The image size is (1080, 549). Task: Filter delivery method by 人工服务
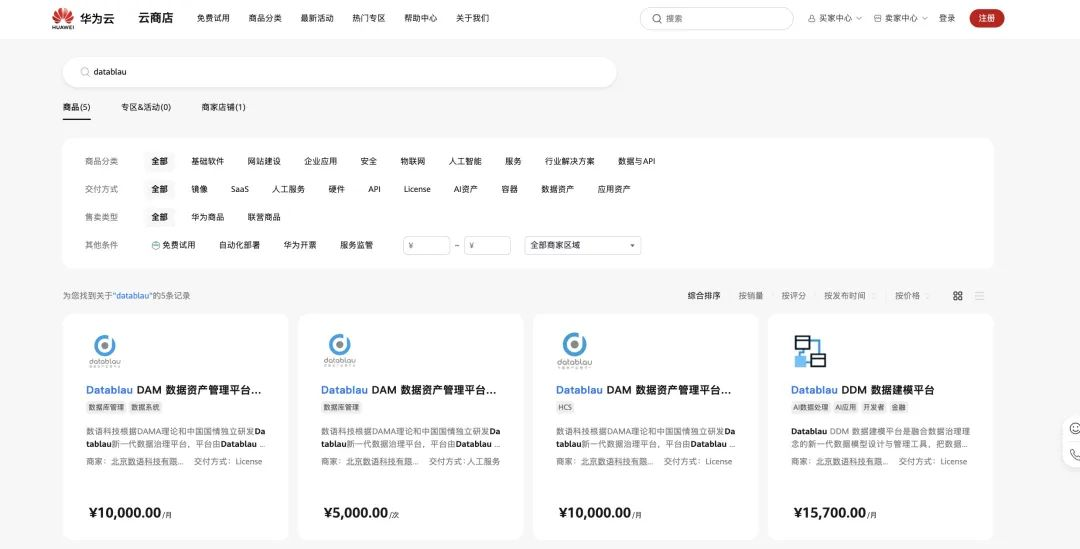tap(289, 189)
